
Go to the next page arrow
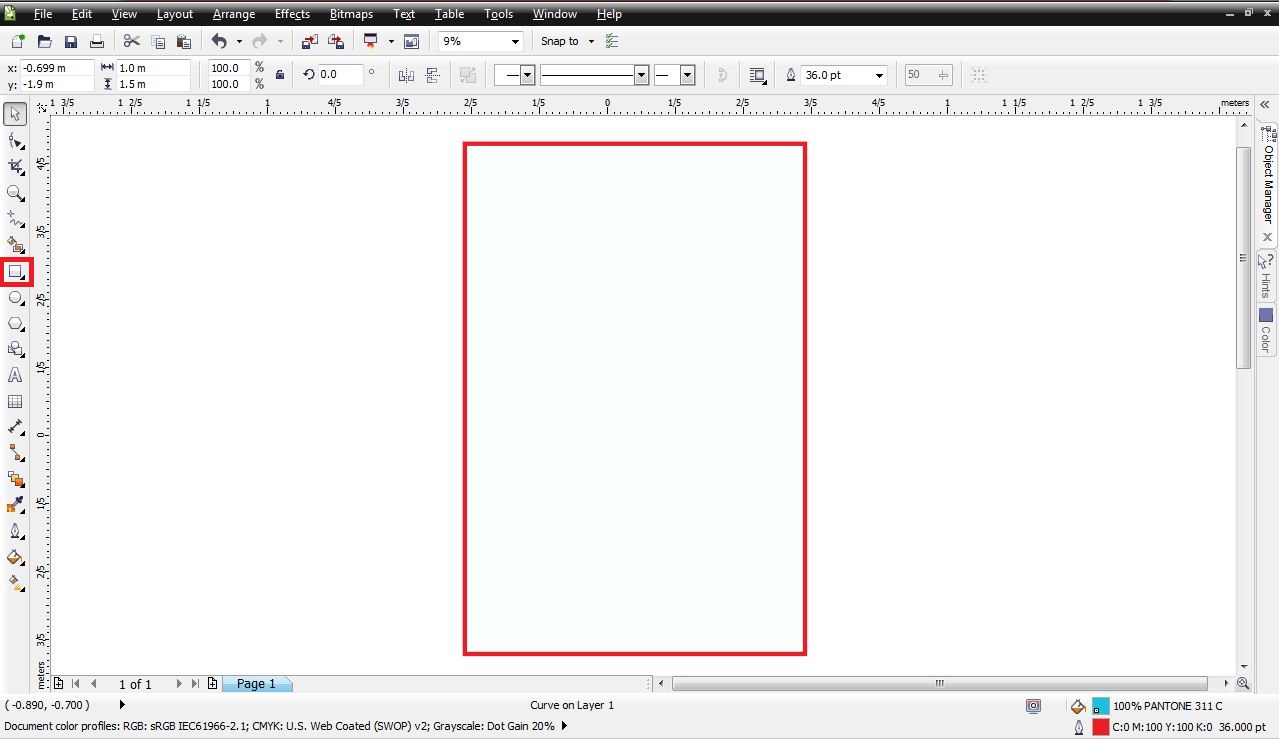pyautogui.click(x=179, y=684)
